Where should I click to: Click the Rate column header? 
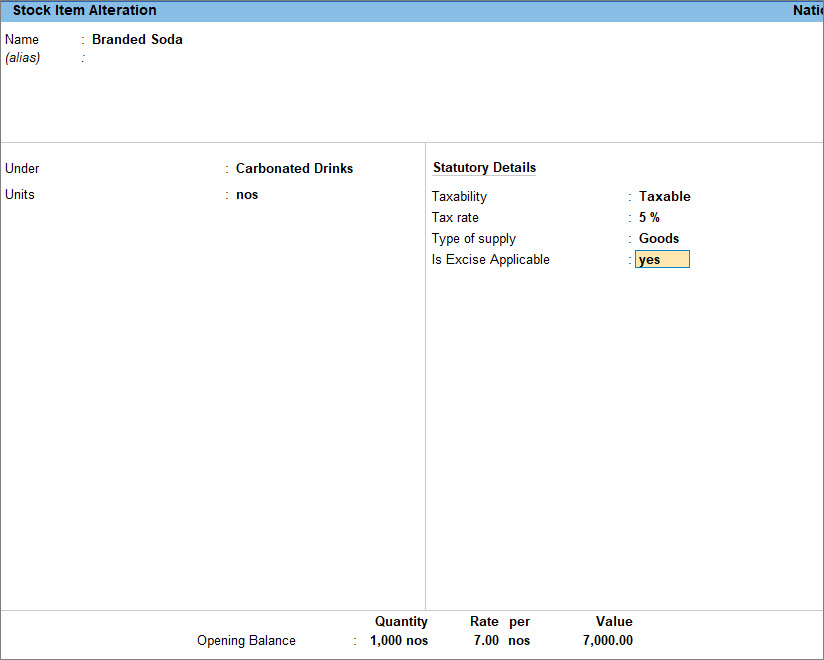484,621
